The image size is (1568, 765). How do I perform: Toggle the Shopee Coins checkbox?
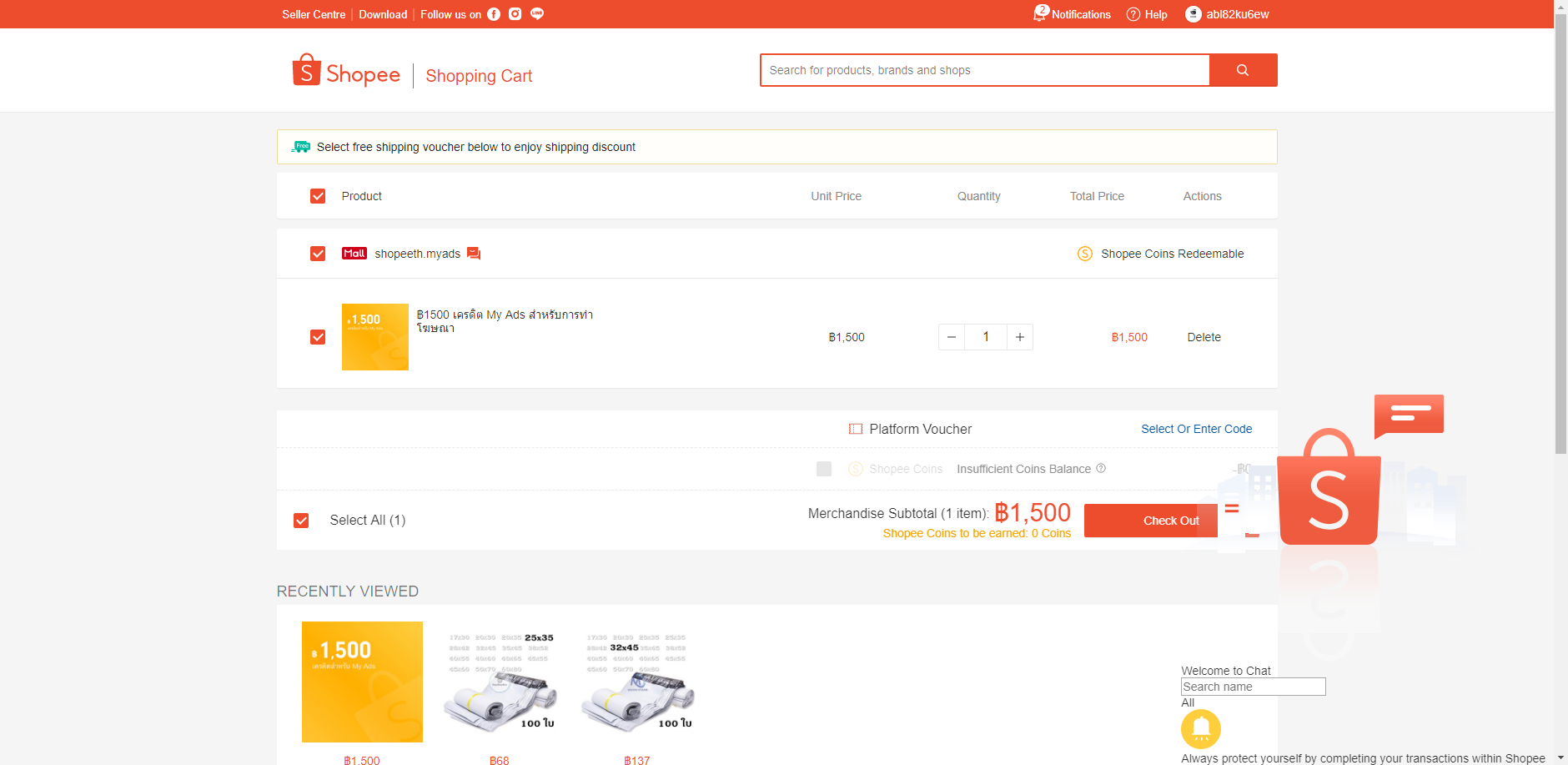[824, 469]
